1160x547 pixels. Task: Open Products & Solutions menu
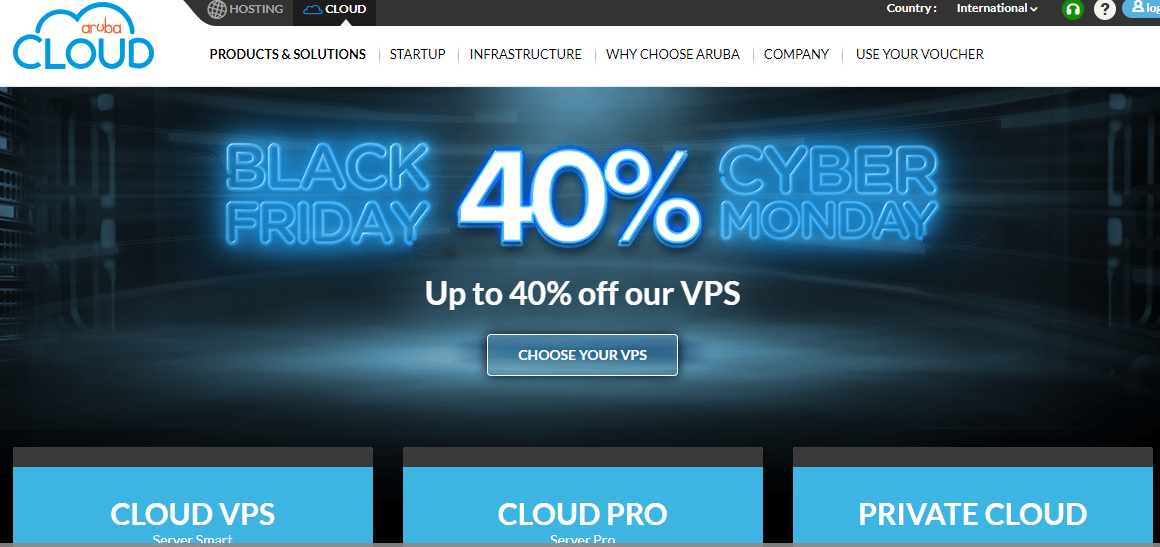tap(288, 54)
